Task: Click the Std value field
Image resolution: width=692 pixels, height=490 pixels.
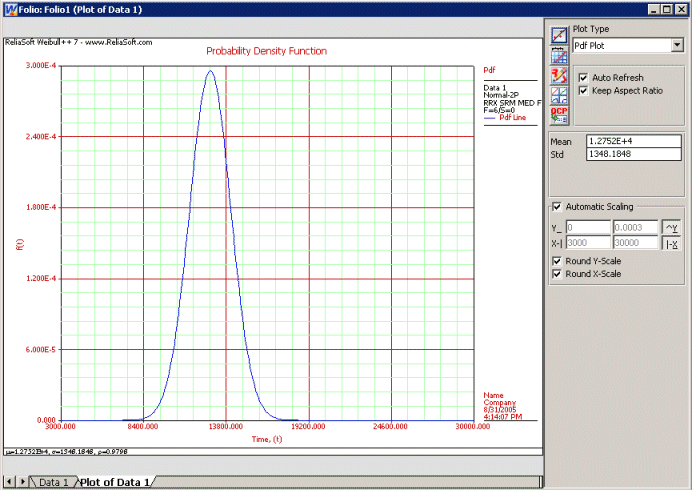Action: (633, 154)
